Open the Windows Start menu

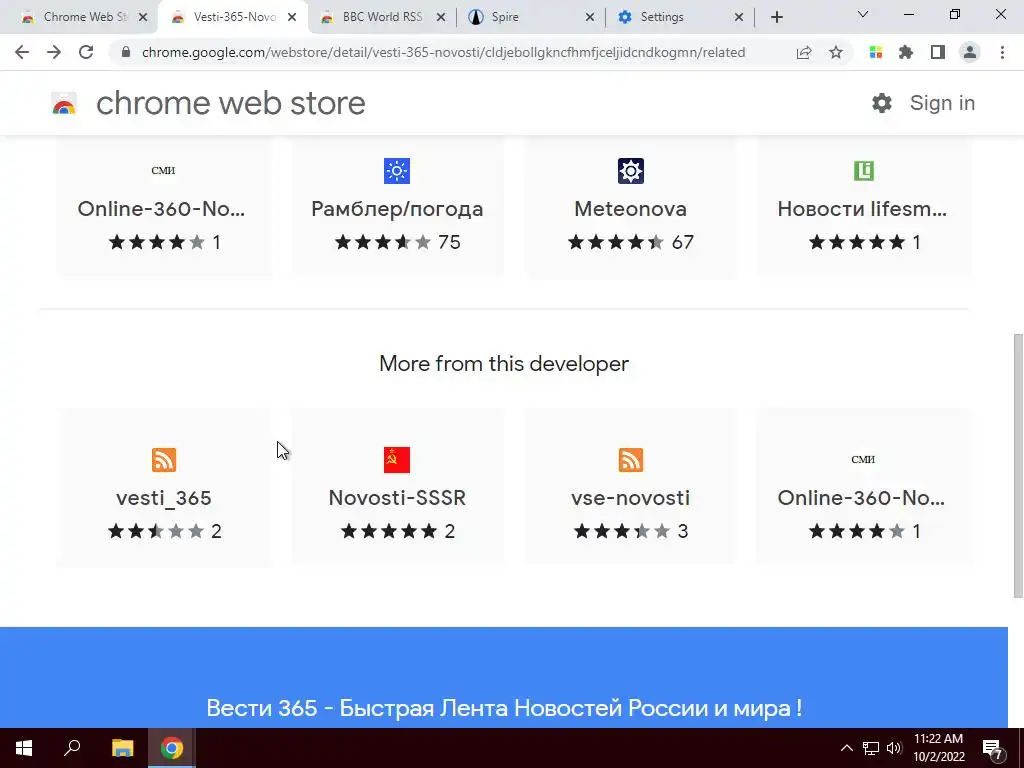pyautogui.click(x=24, y=748)
